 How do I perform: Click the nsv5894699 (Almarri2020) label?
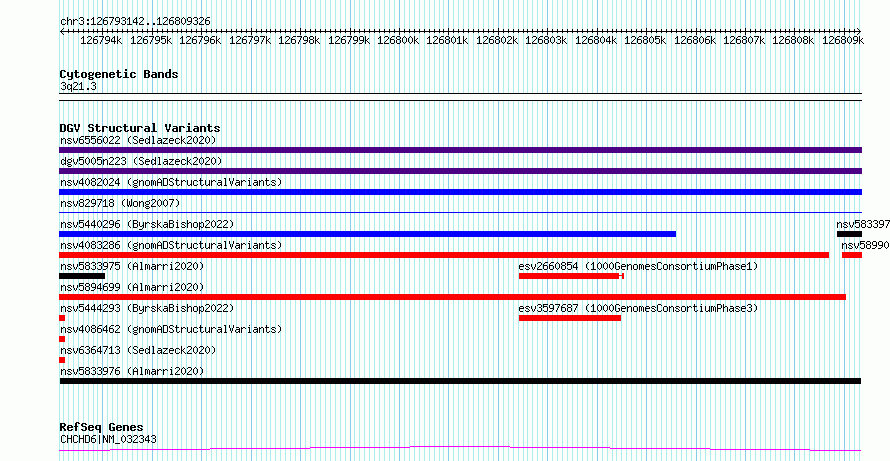pos(132,287)
